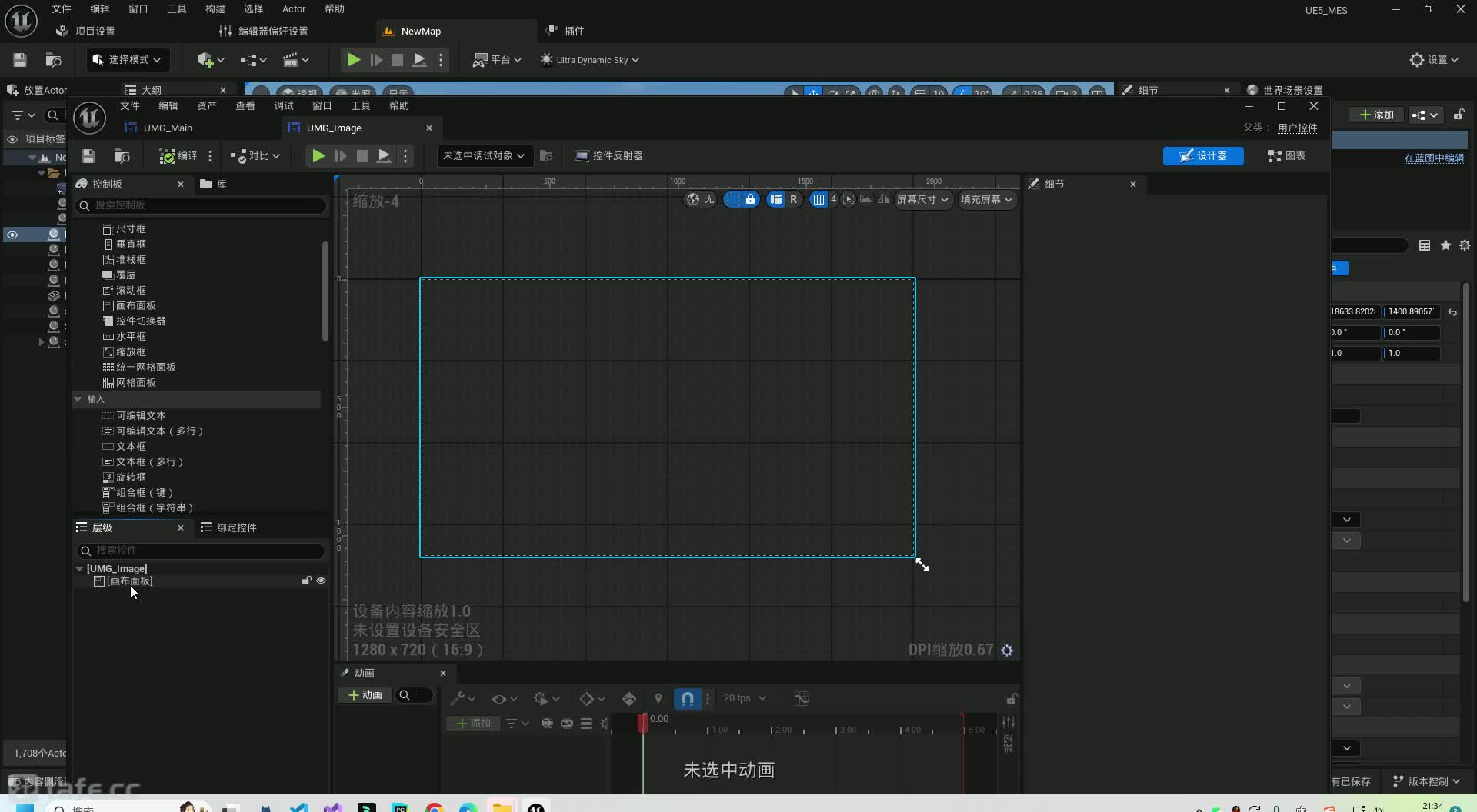Open add content cube-plus dropdown
This screenshot has width=1477, height=812.
[x=210, y=59]
